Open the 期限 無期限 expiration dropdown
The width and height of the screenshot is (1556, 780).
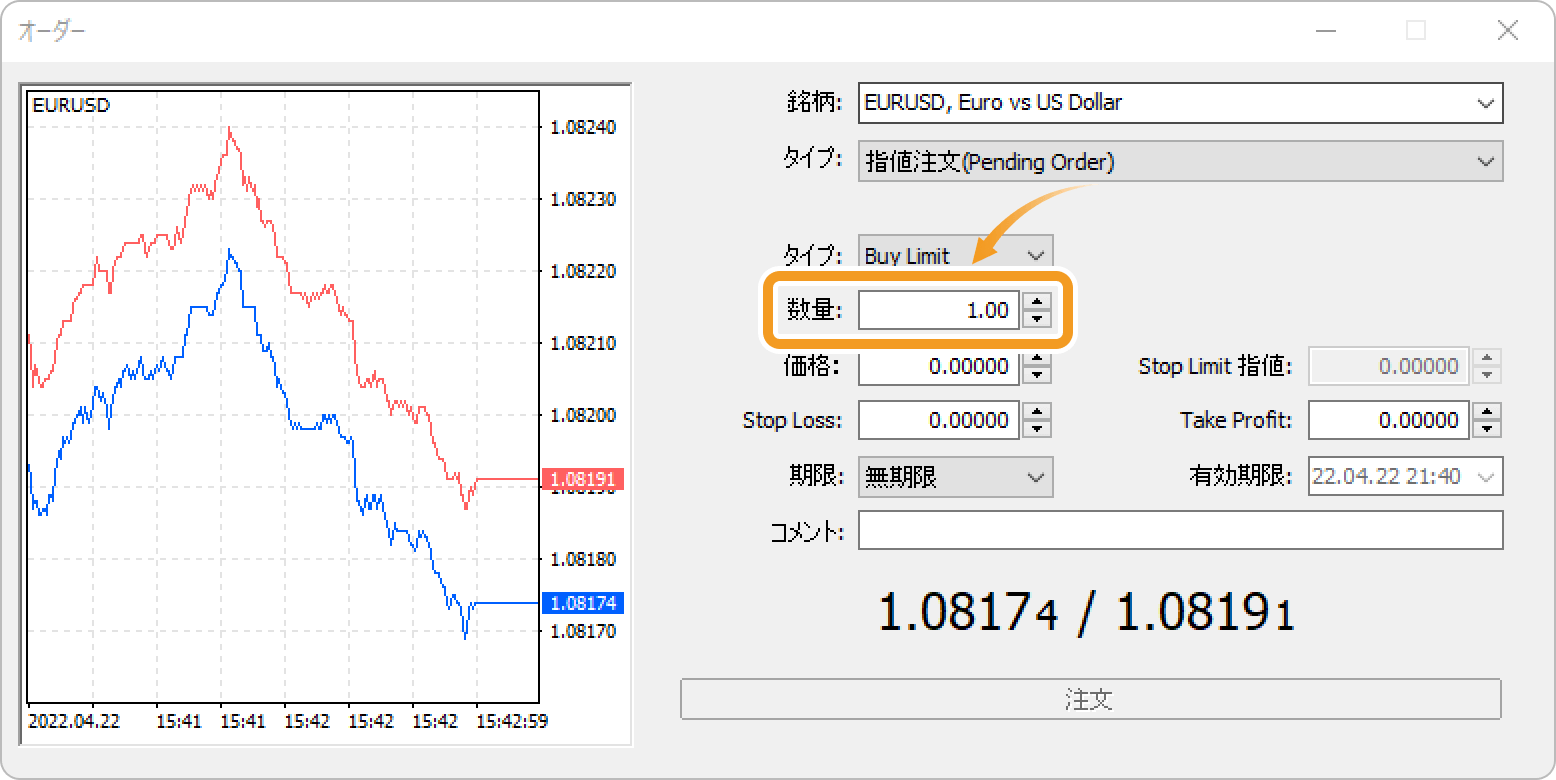955,477
